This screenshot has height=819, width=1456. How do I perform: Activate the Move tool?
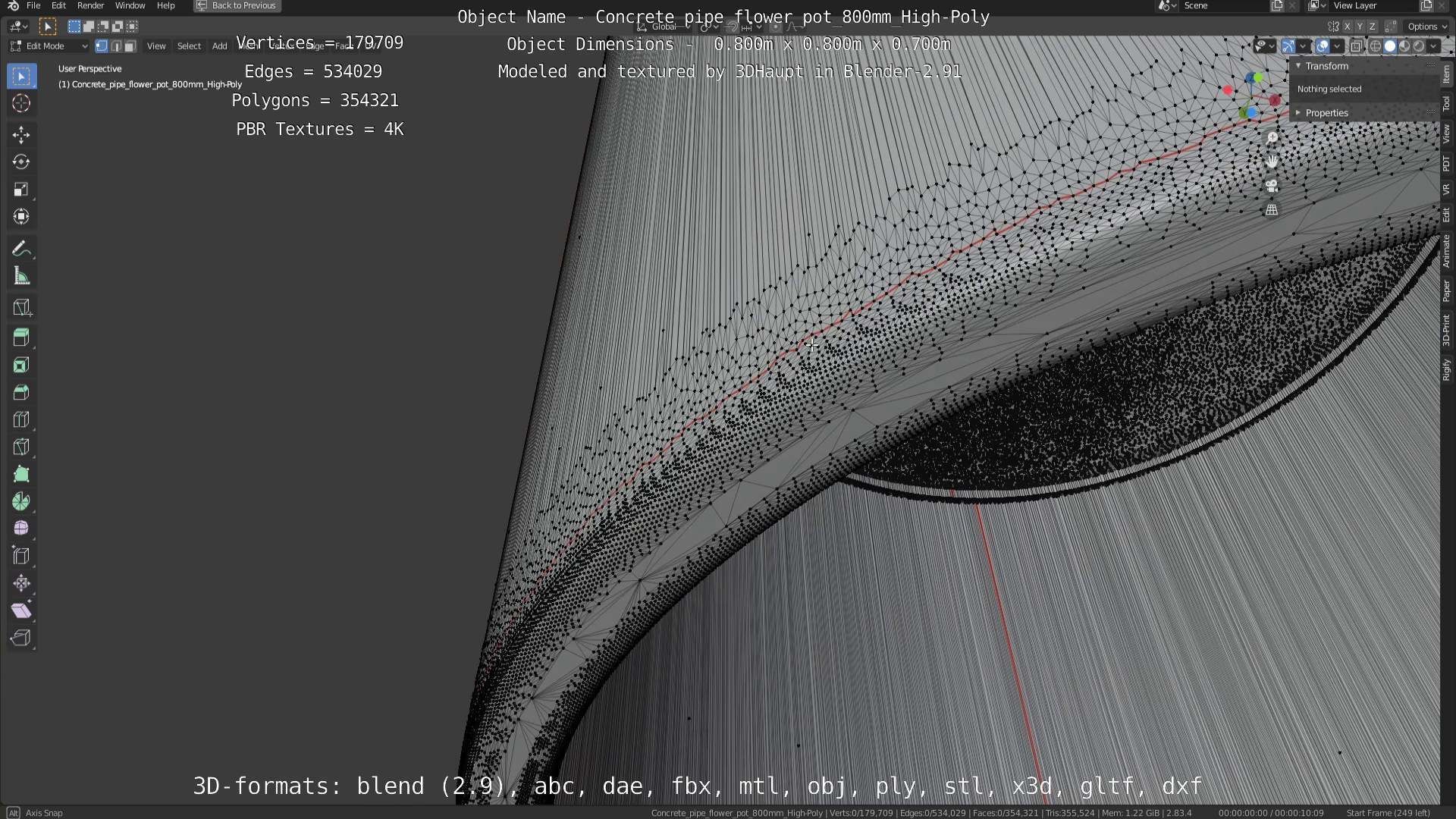pyautogui.click(x=21, y=135)
